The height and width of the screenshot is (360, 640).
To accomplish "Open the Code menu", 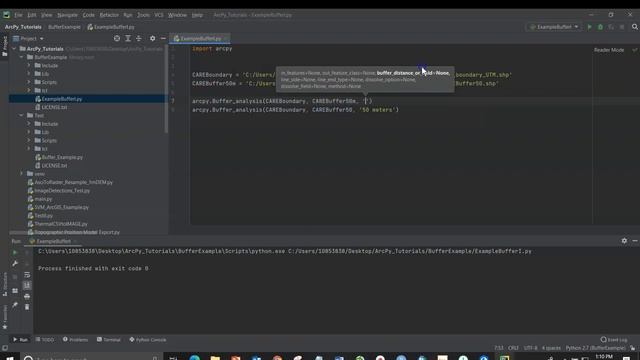I will click(x=89, y=15).
